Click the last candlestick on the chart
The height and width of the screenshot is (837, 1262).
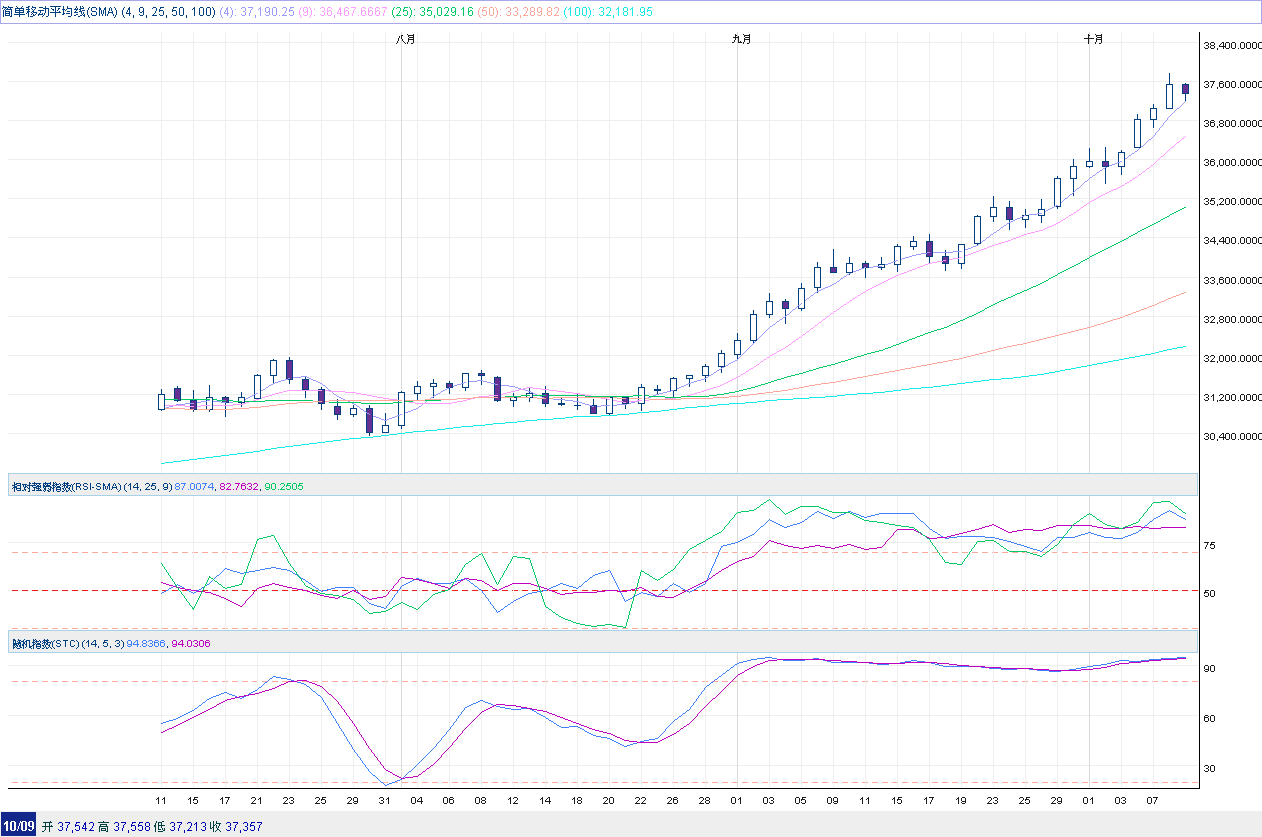click(1185, 89)
